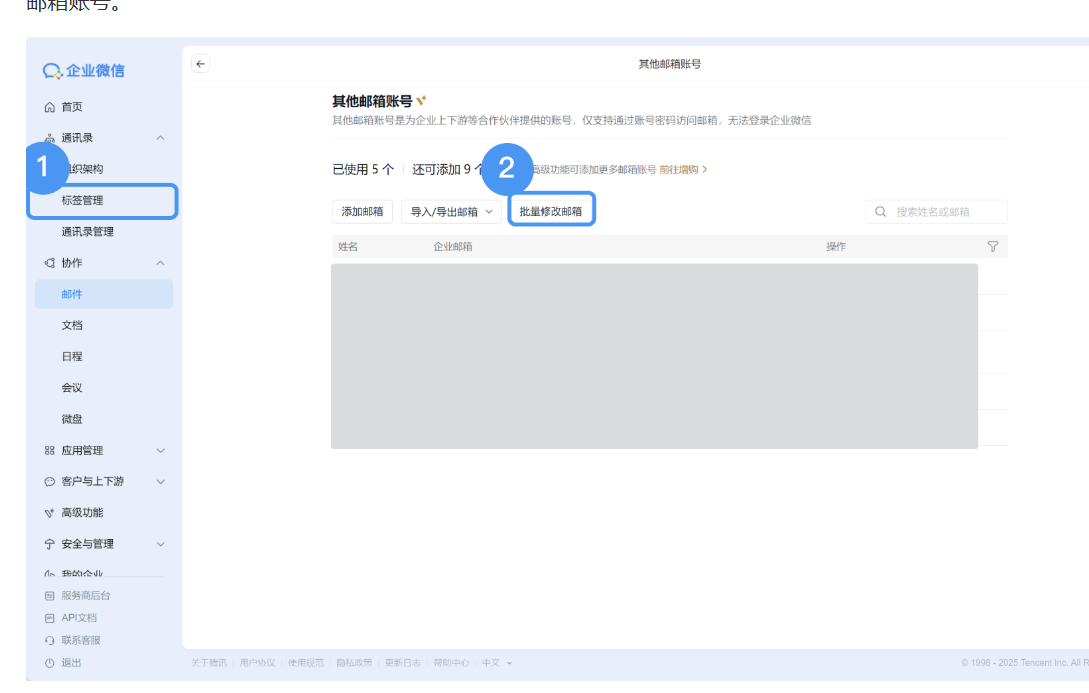Screen dimensions: 1089x693
Task: Open the filter funnel in table header
Action: 993,245
